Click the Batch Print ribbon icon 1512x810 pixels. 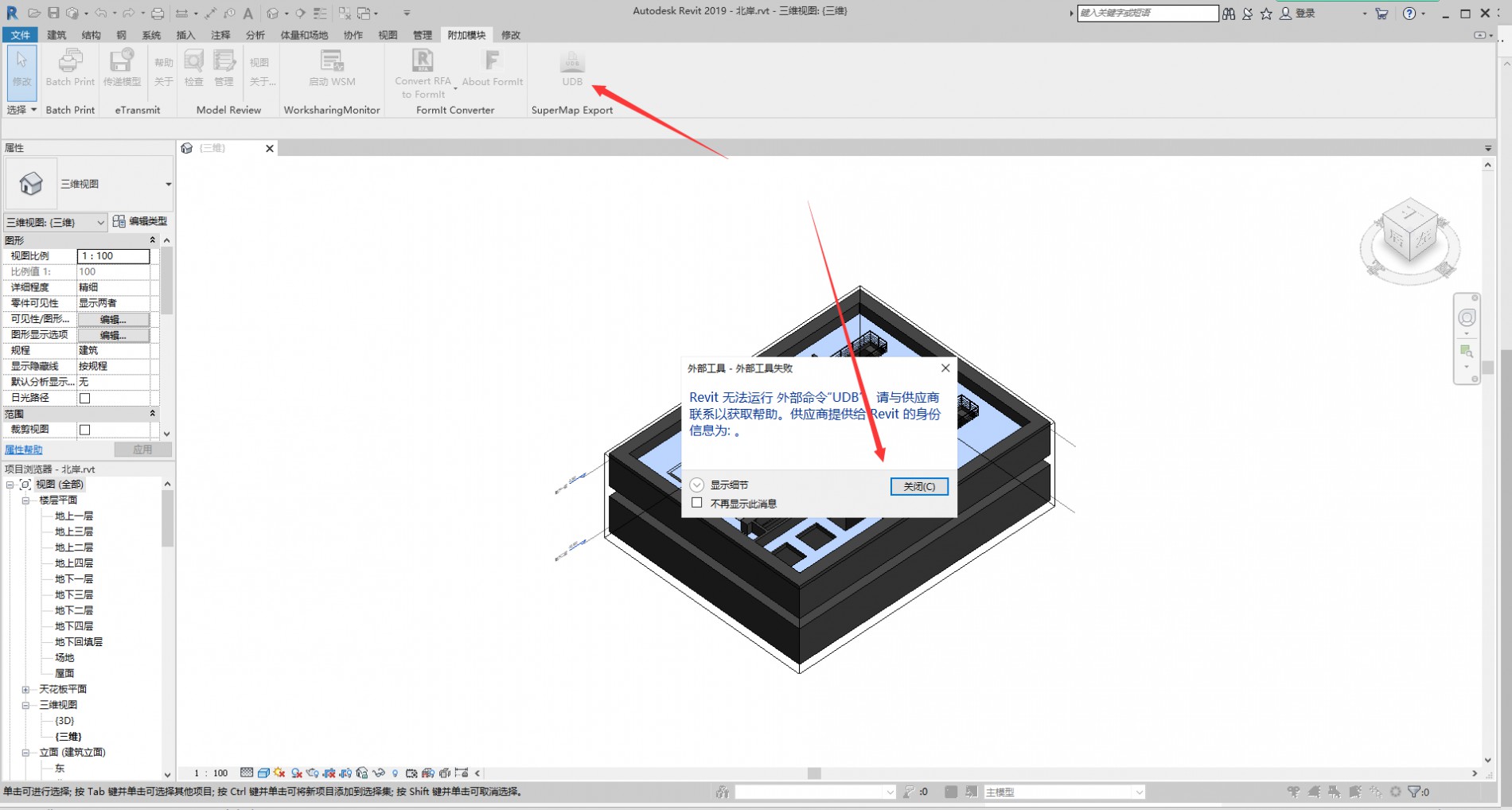click(70, 64)
